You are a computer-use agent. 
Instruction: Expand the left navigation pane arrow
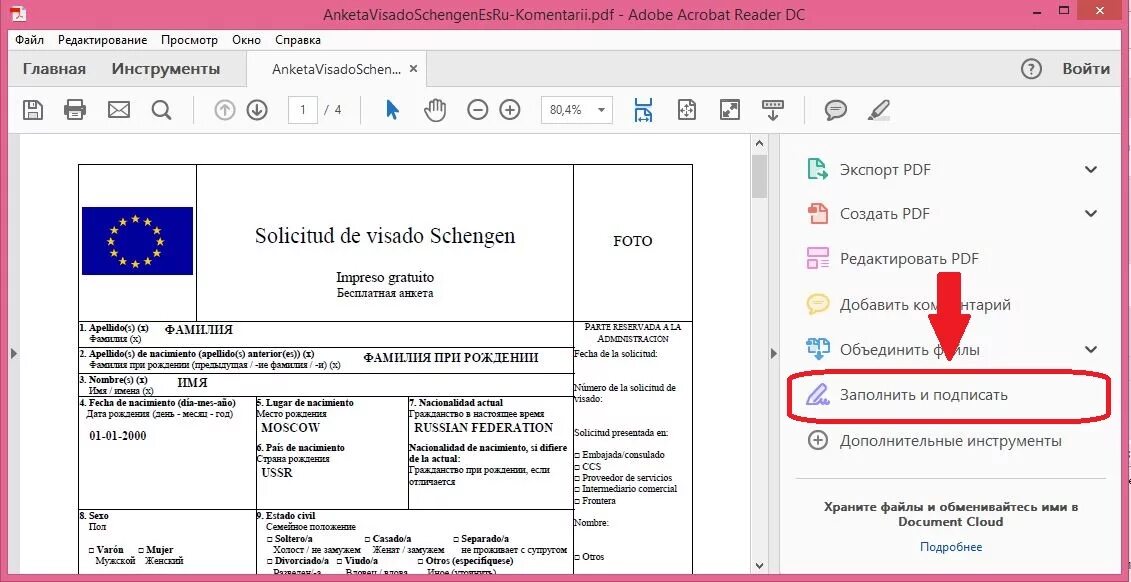13,353
